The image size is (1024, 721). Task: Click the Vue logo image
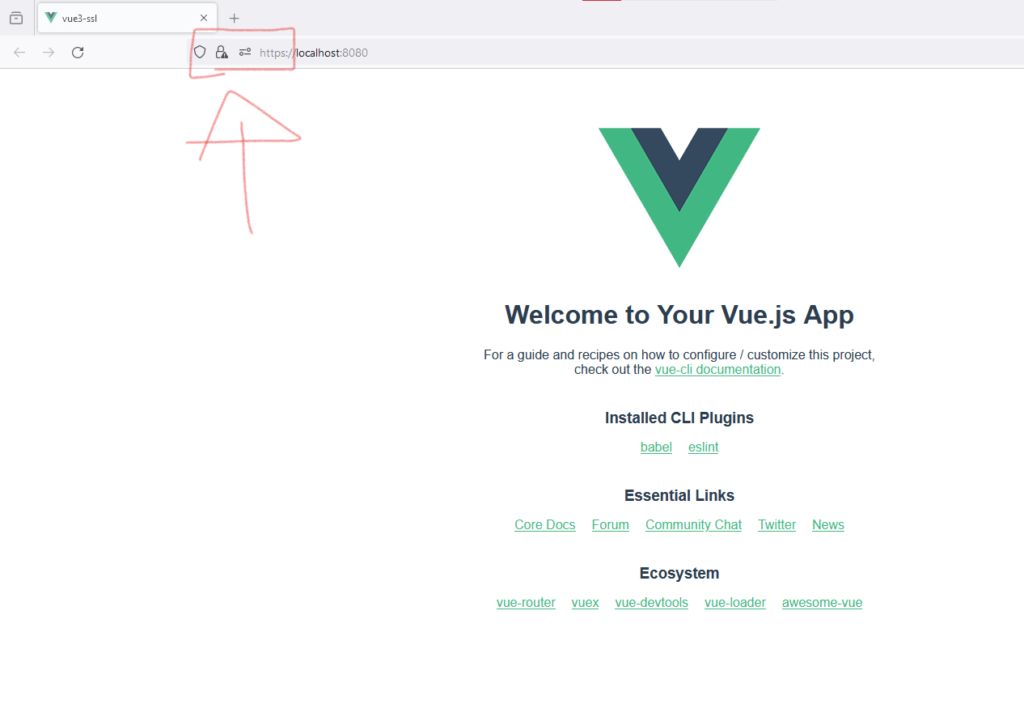pos(679,197)
